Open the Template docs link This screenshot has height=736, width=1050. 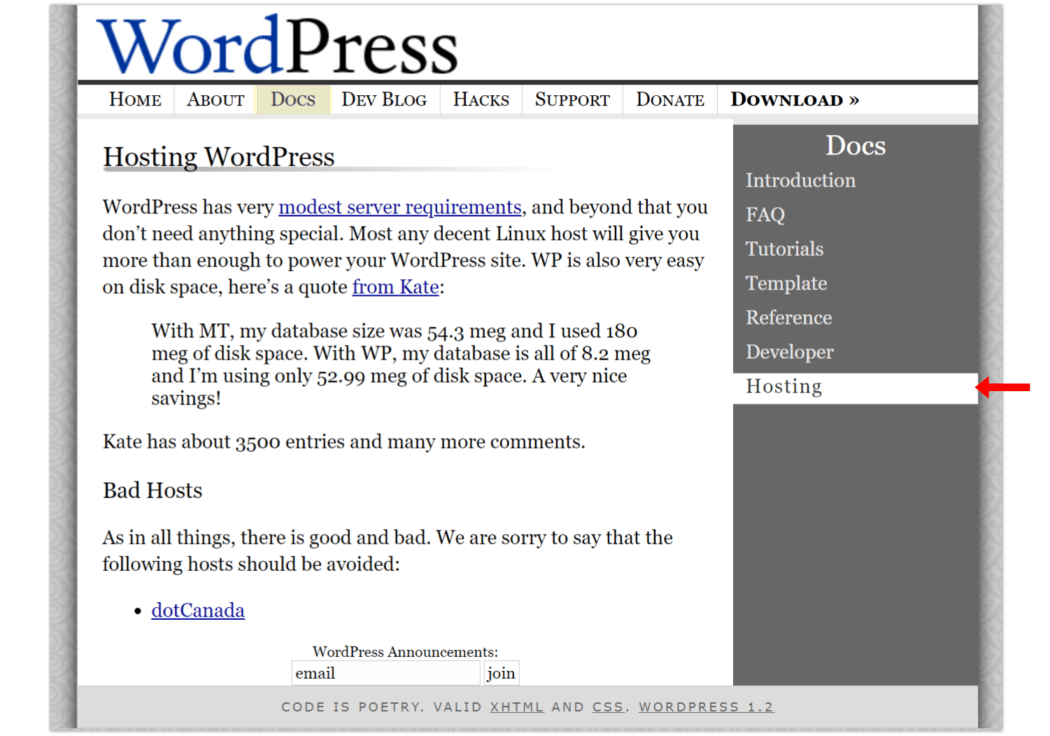[786, 284]
